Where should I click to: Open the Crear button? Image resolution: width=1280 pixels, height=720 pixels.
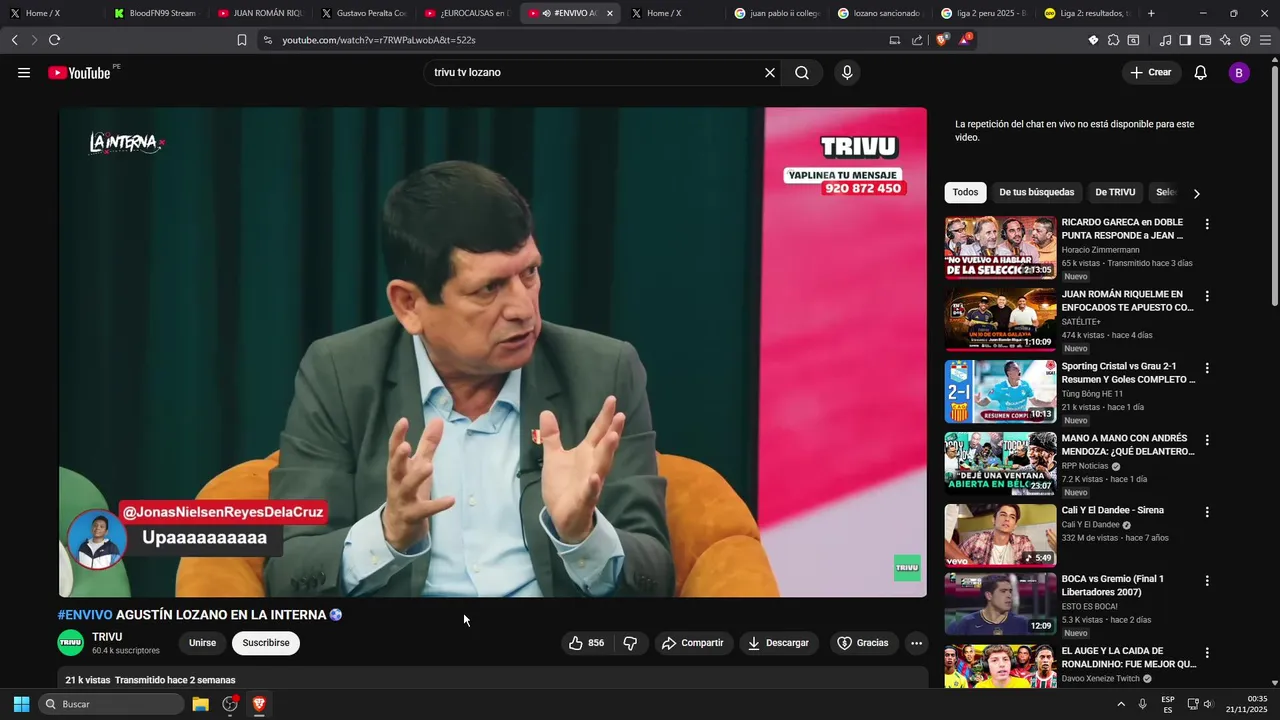click(x=1151, y=73)
